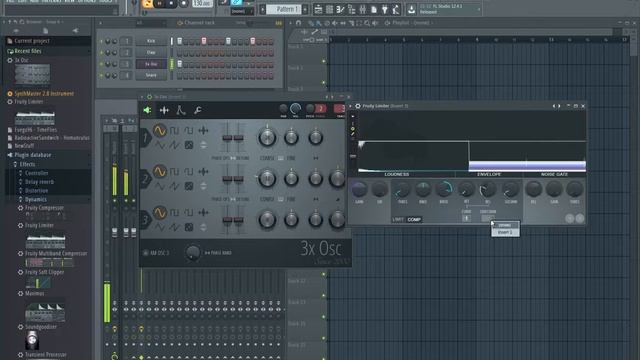This screenshot has width=640, height=360.
Task: Toggle the first step of the Clap channel
Action: click(x=180, y=53)
